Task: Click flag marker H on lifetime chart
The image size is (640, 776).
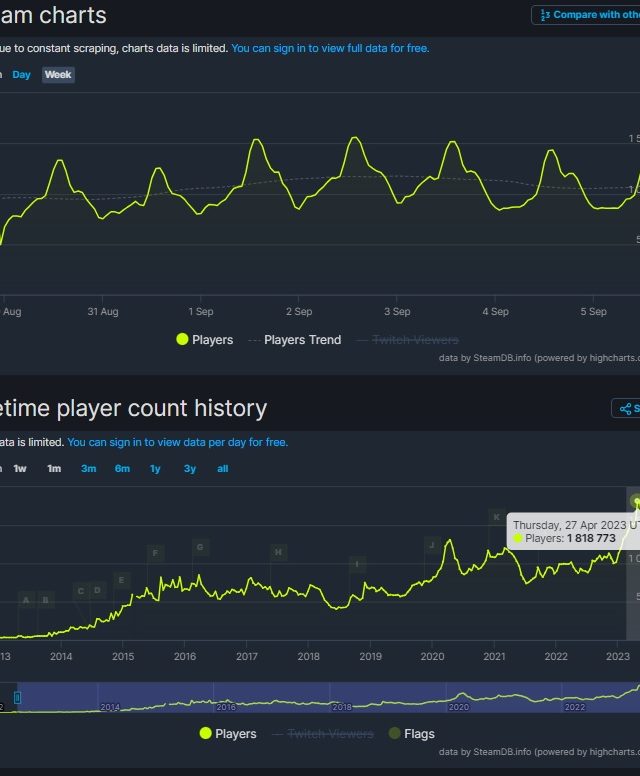Action: point(278,552)
